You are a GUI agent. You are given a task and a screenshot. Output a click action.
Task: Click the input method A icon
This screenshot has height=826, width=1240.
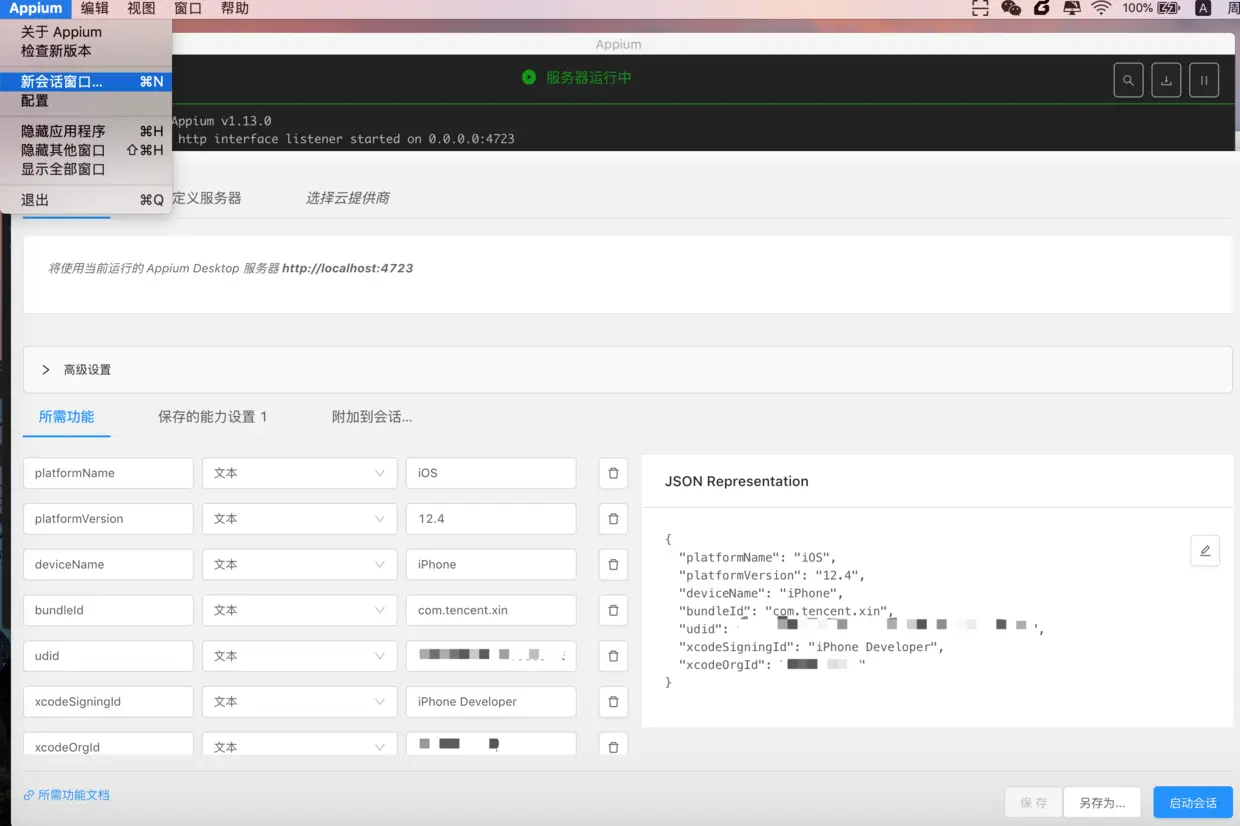coord(1203,8)
